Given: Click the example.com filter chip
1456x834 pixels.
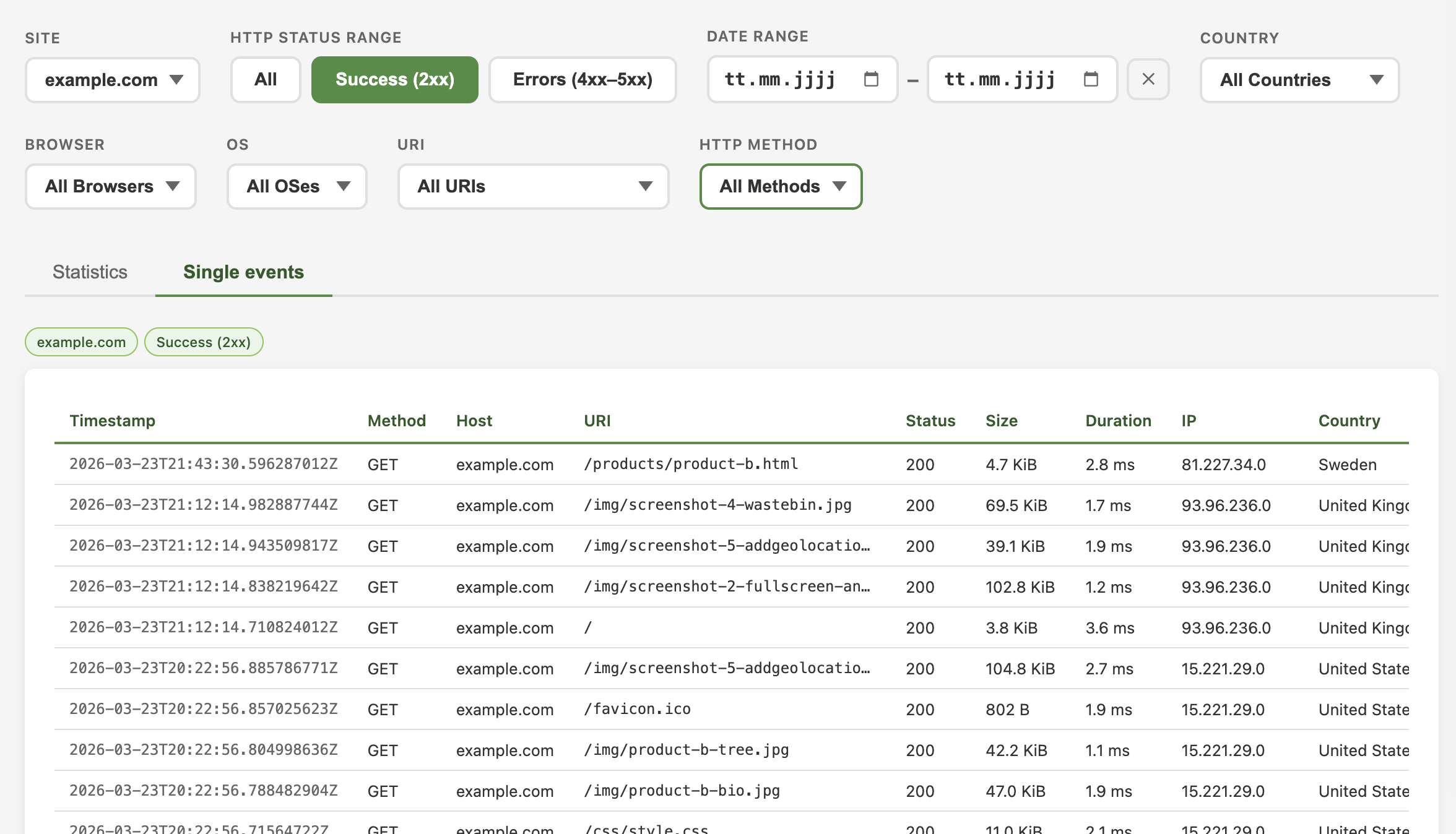Looking at the screenshot, I should point(81,342).
